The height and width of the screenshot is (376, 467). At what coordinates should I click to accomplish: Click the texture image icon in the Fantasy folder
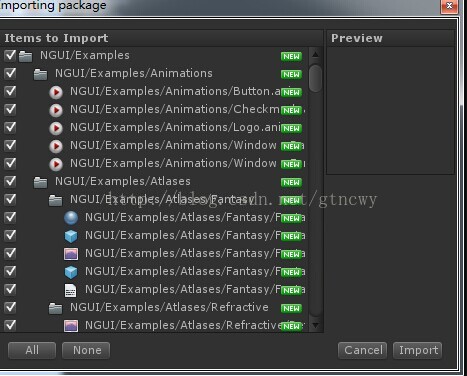(x=71, y=254)
